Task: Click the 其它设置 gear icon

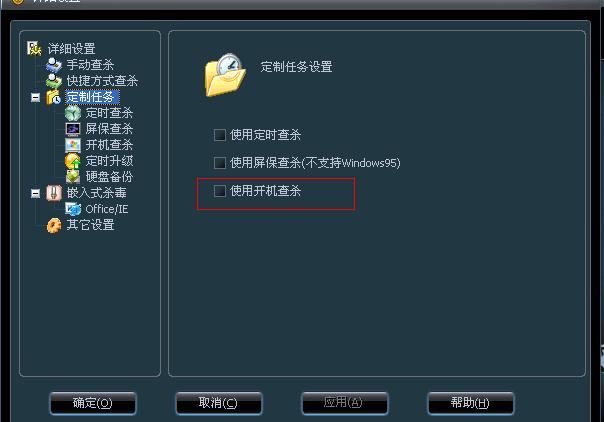Action: (54, 225)
